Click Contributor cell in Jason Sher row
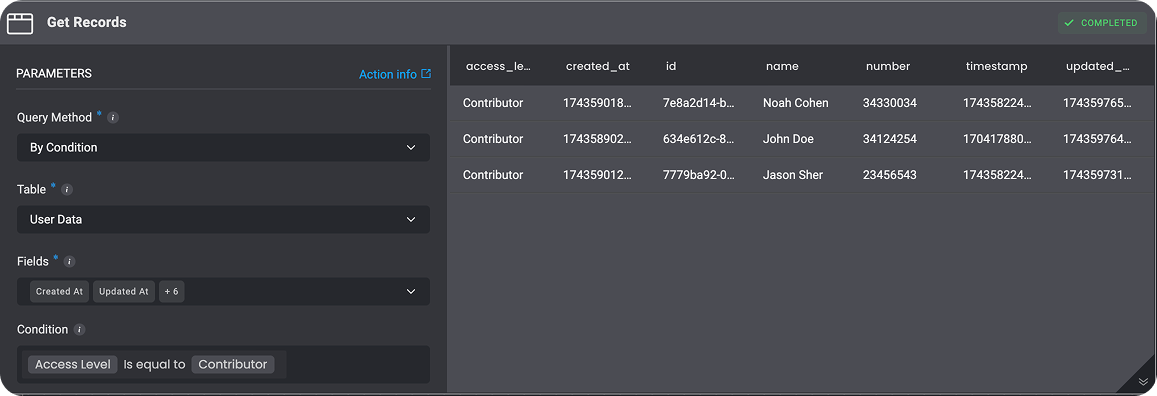Viewport: 1157px width, 396px height. pos(493,176)
